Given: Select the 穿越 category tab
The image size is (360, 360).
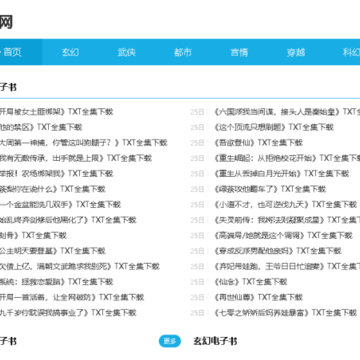Looking at the screenshot, I should click(296, 52).
